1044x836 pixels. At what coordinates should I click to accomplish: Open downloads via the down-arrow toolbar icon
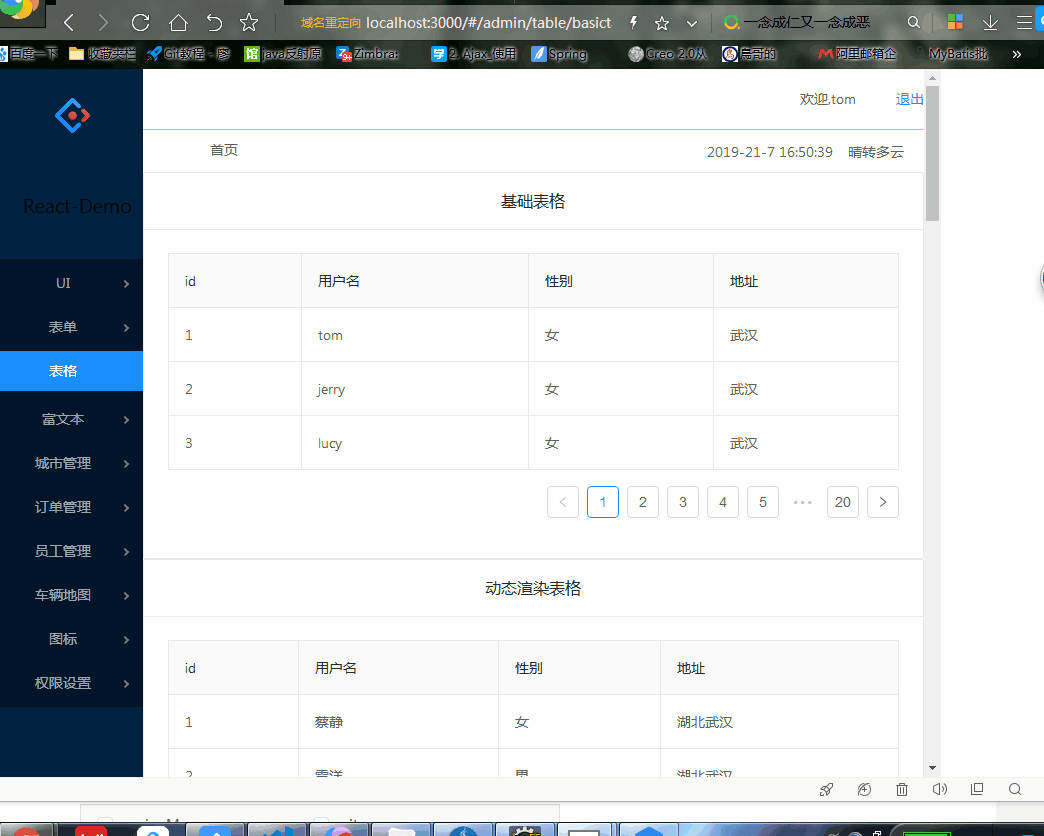tap(990, 21)
